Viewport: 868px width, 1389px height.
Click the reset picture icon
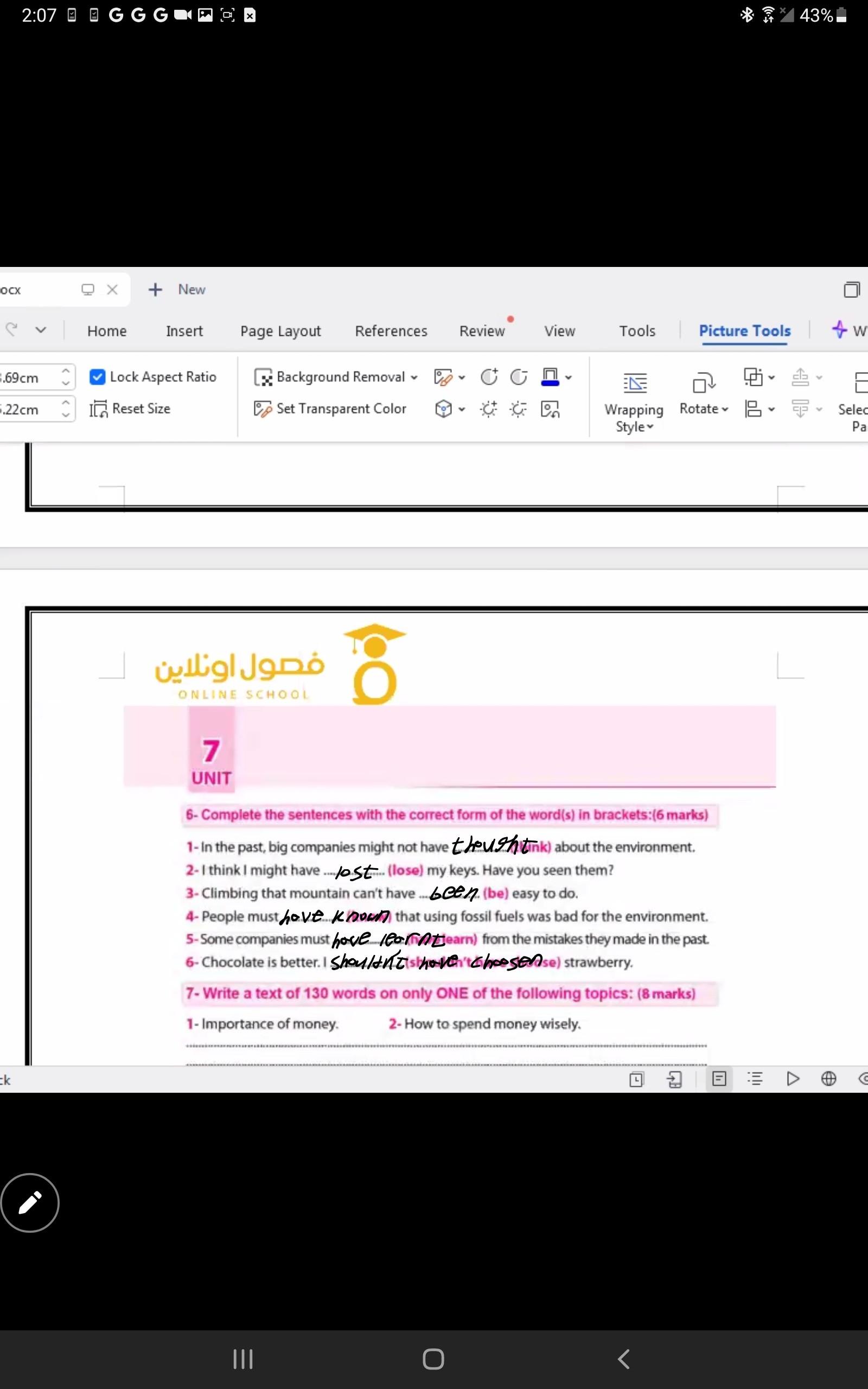tap(550, 409)
